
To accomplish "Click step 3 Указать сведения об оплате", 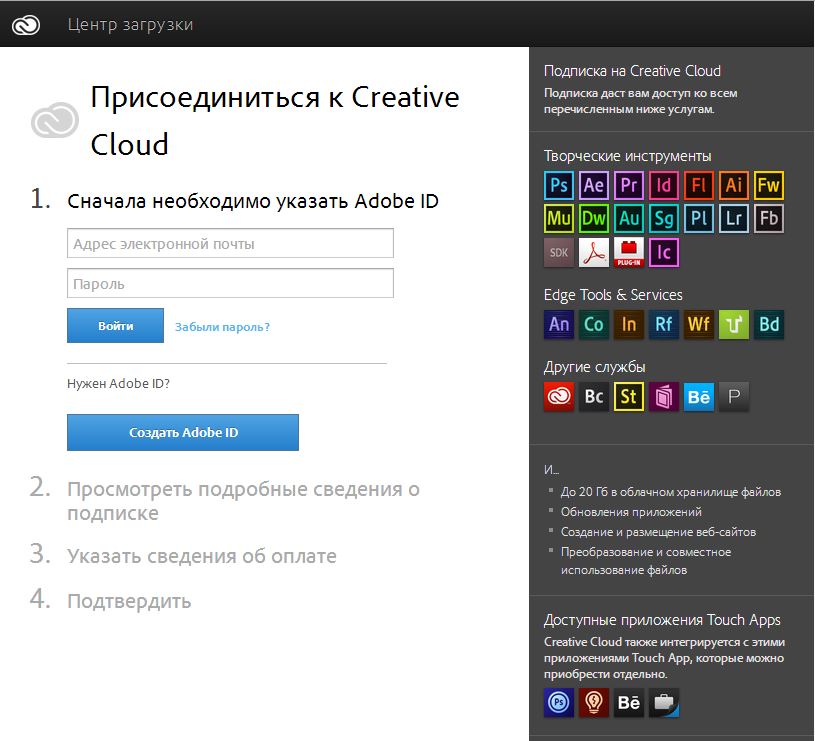I will pos(202,556).
